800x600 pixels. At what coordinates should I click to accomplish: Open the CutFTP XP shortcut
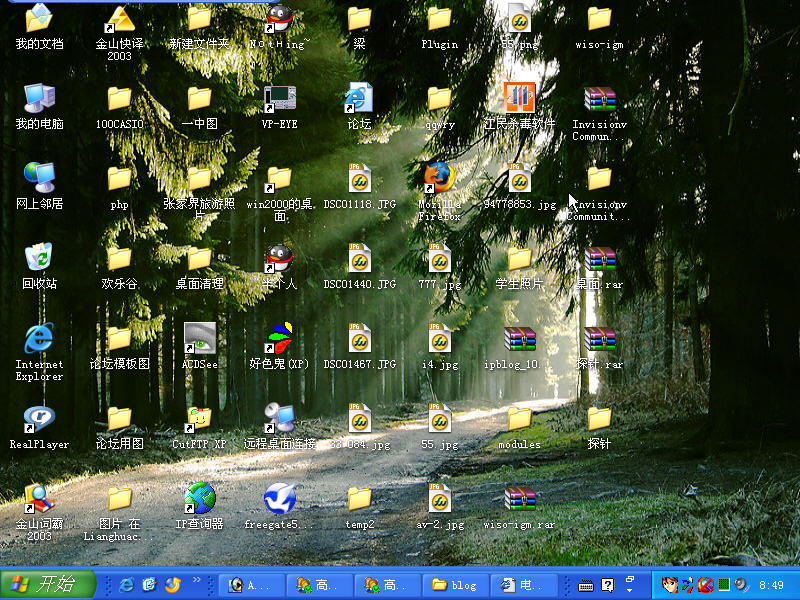click(199, 420)
